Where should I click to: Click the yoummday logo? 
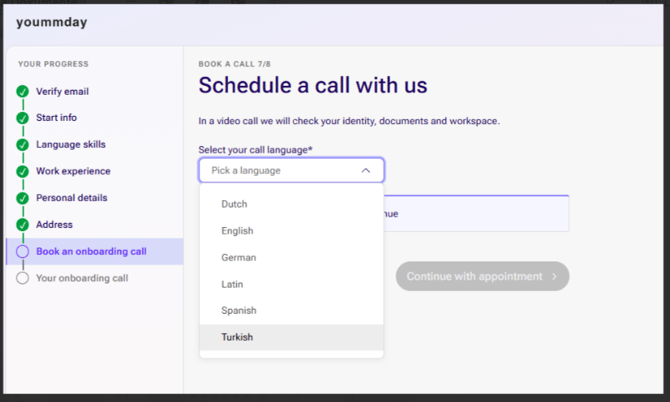(52, 22)
